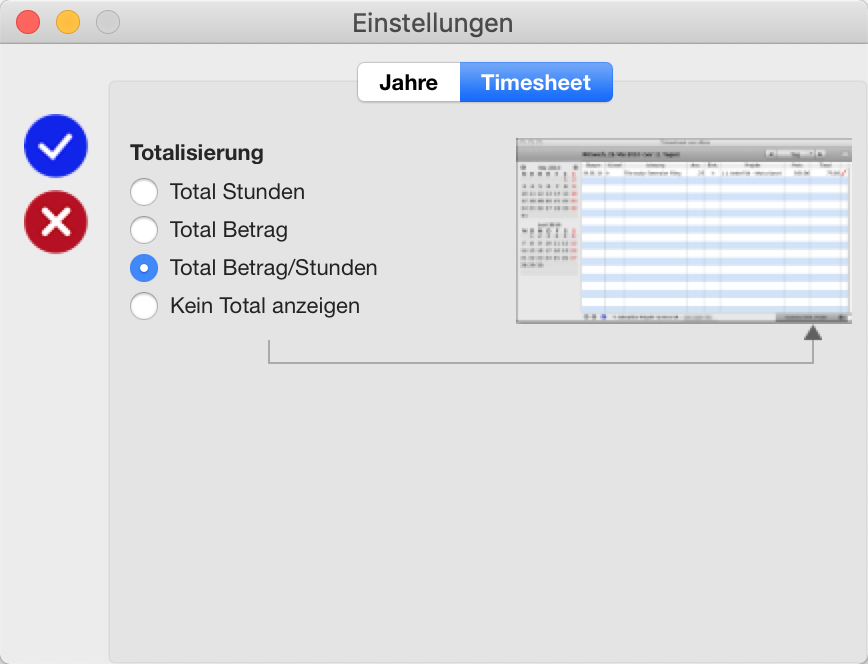
Task: Close the Einstellungen window
Action: [x=28, y=23]
